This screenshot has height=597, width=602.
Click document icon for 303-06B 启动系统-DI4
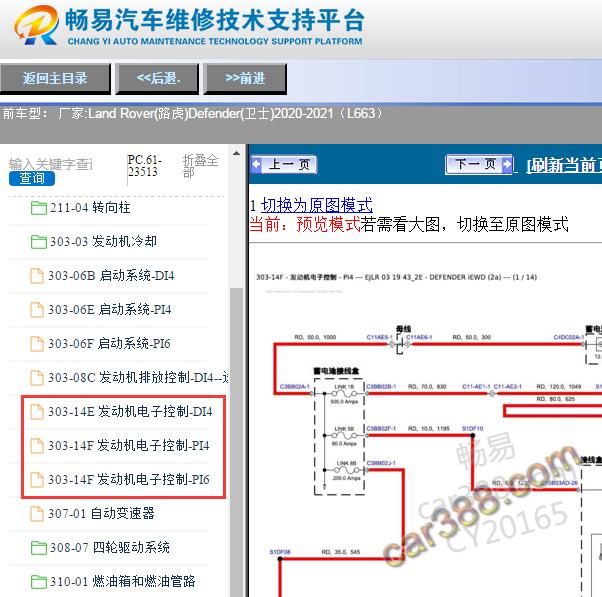(37, 276)
